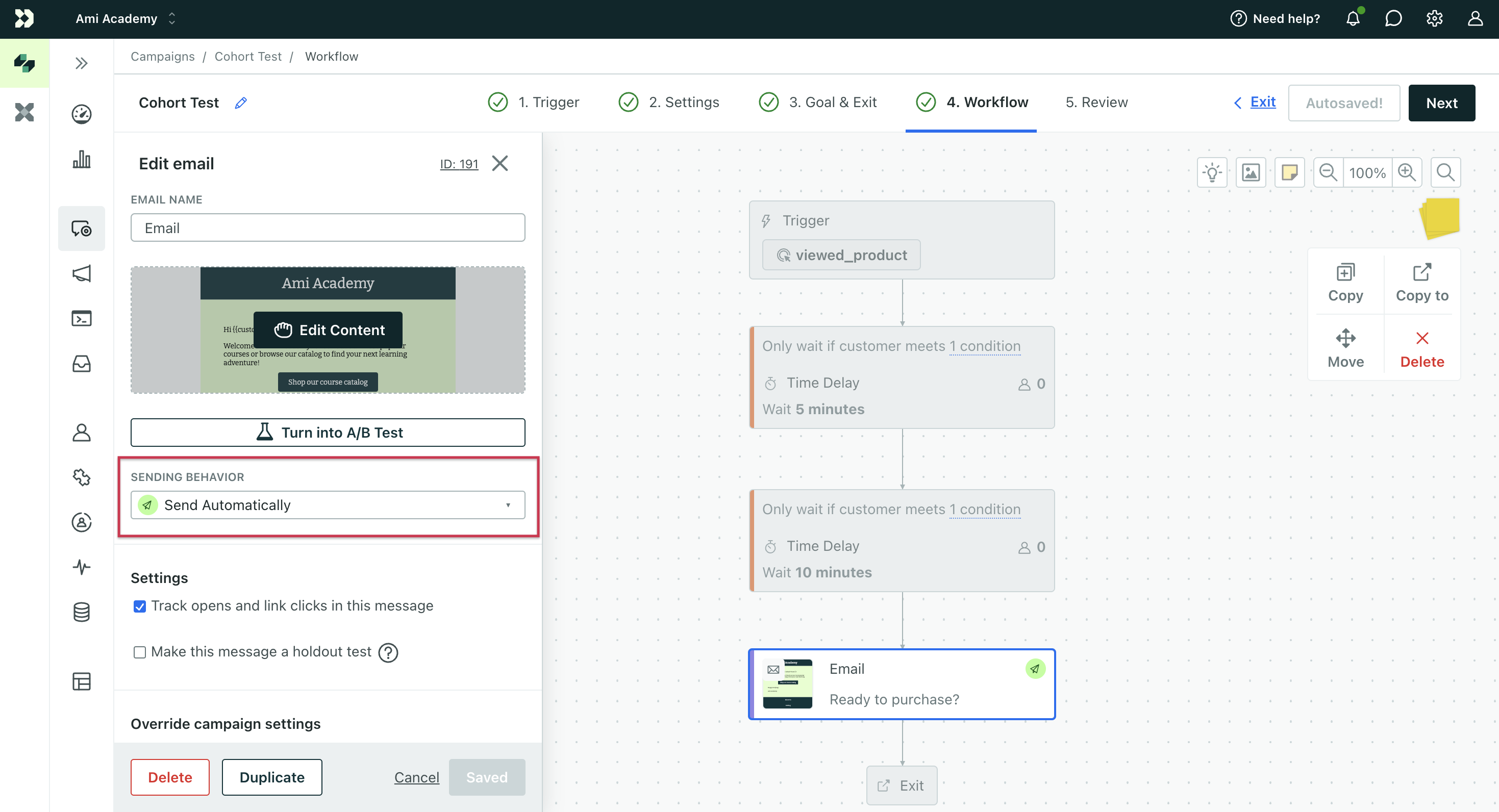
Task: Click the Email Name input field
Action: tap(327, 227)
